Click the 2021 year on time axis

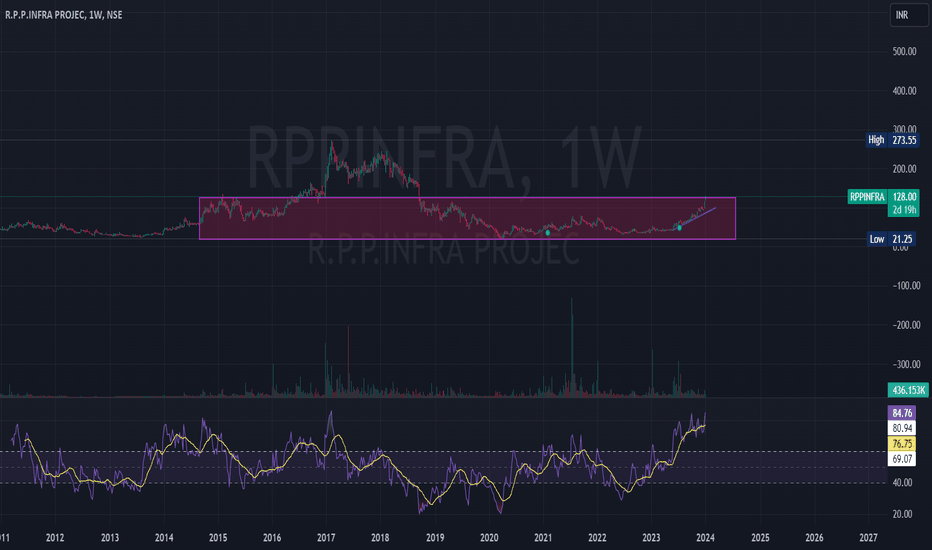pos(543,538)
